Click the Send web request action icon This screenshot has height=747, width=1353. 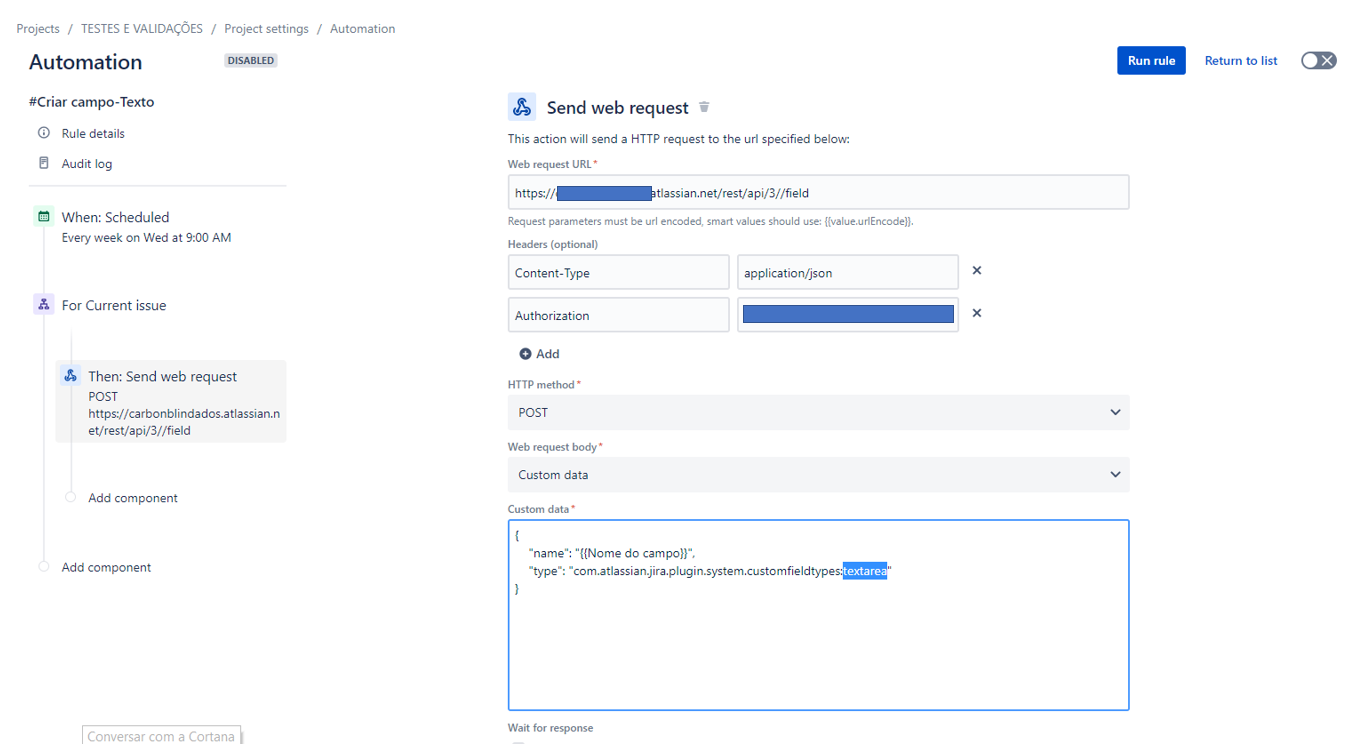(521, 107)
